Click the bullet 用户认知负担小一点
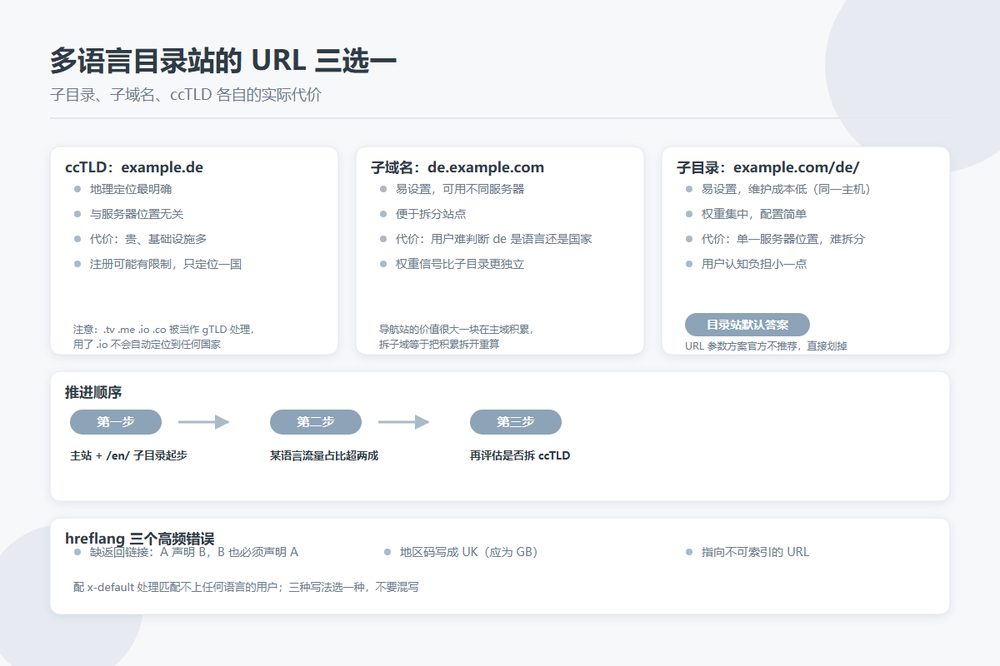1000x666 pixels. (x=754, y=263)
